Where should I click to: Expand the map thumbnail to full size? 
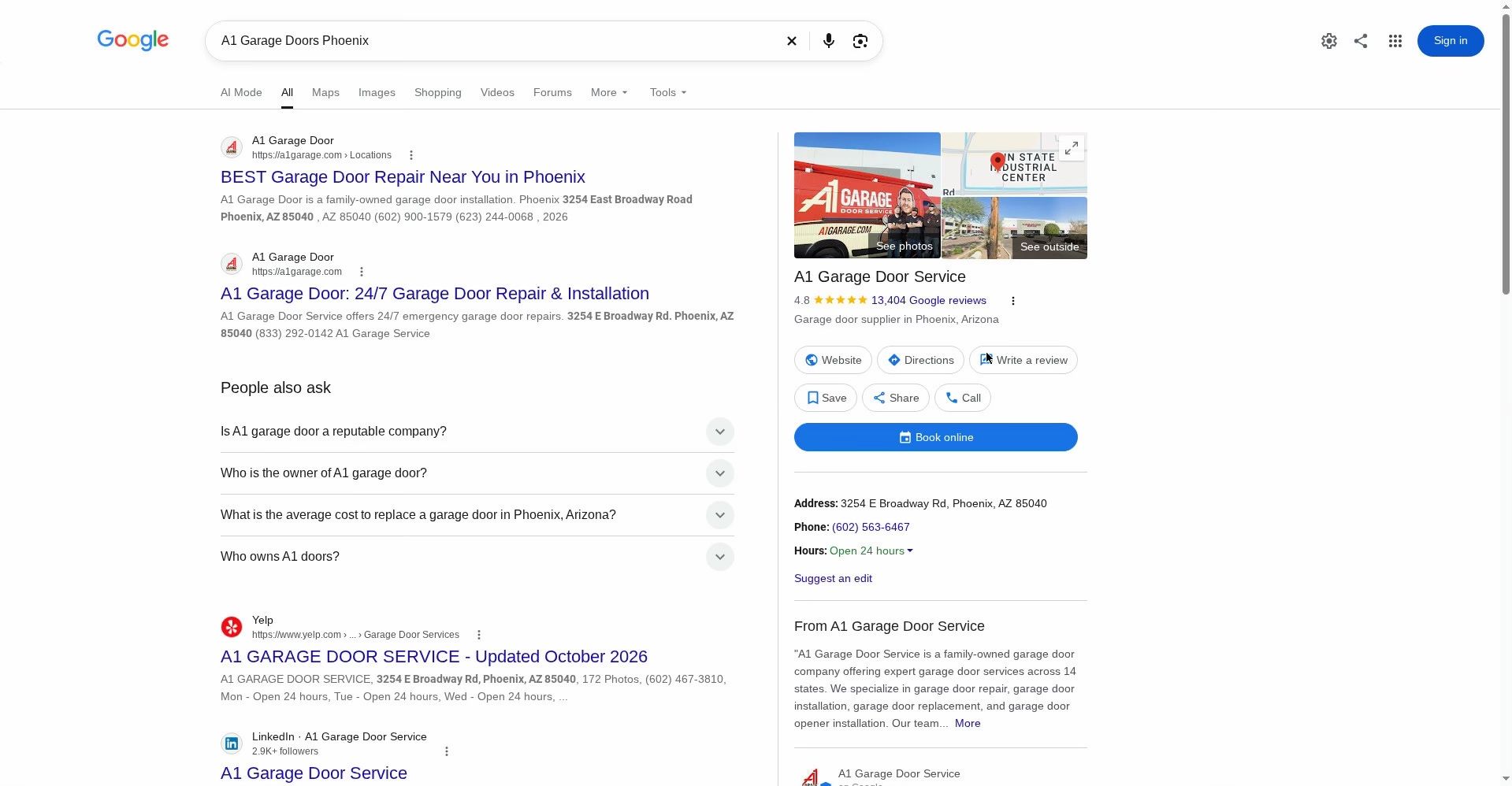1071,148
